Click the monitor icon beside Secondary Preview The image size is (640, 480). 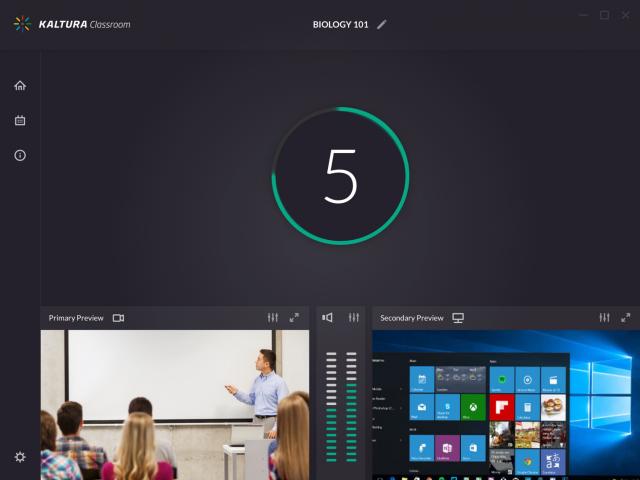(458, 318)
